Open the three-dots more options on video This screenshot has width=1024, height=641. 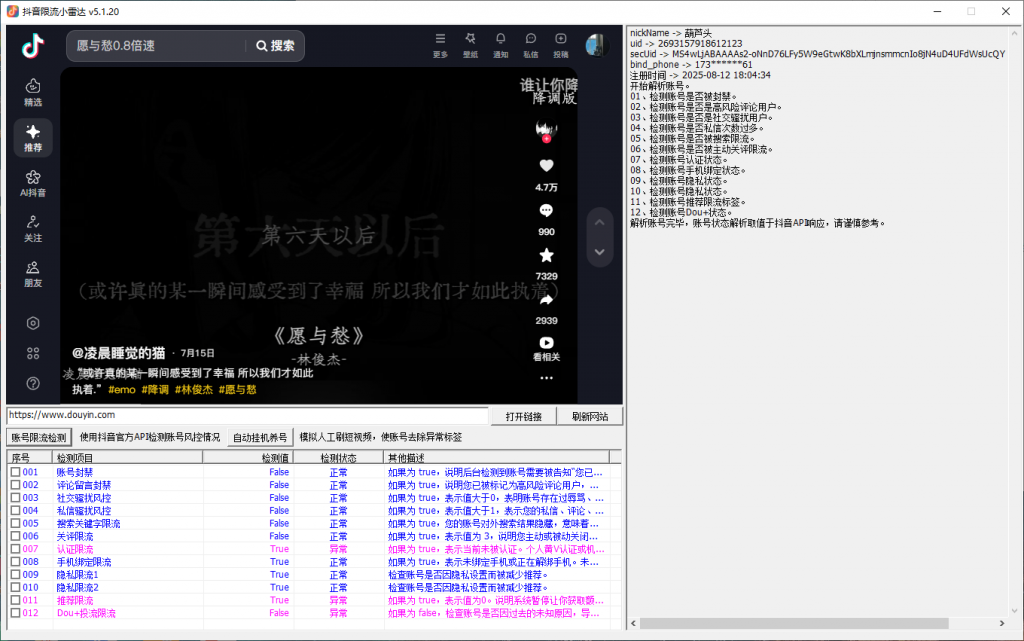click(547, 378)
